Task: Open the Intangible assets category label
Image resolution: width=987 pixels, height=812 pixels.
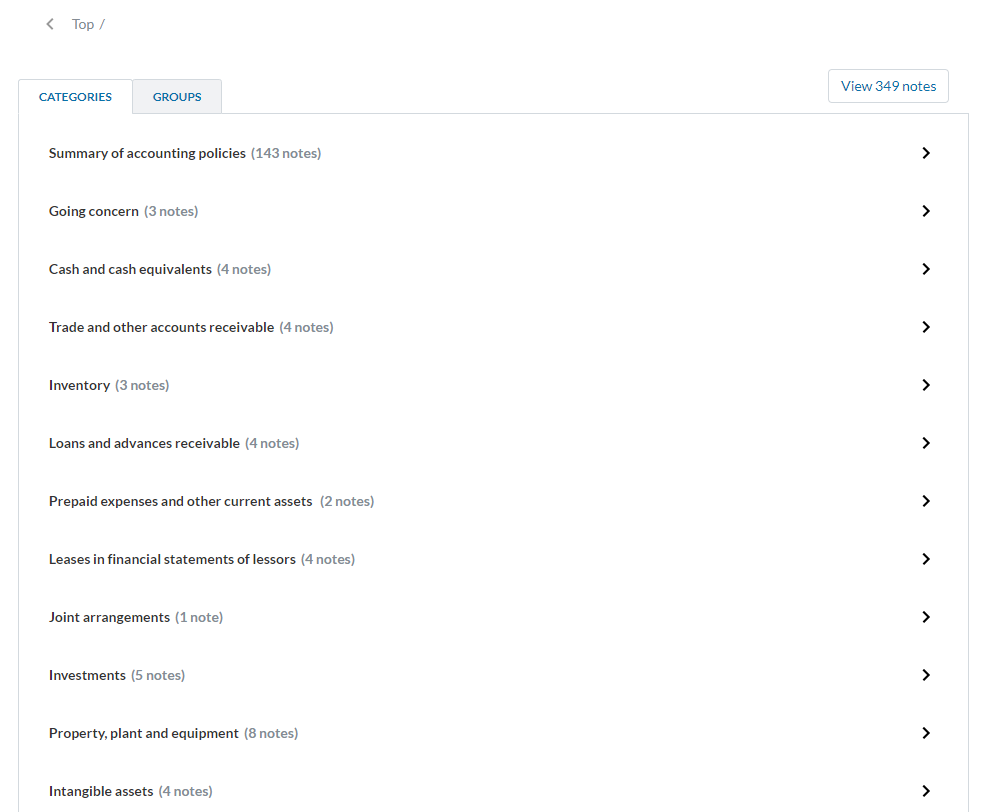Action: pos(101,791)
